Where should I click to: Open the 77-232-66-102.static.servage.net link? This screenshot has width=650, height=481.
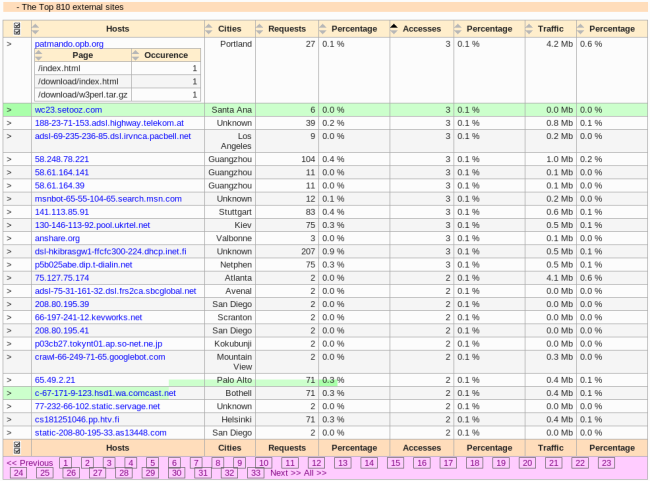click(x=97, y=406)
